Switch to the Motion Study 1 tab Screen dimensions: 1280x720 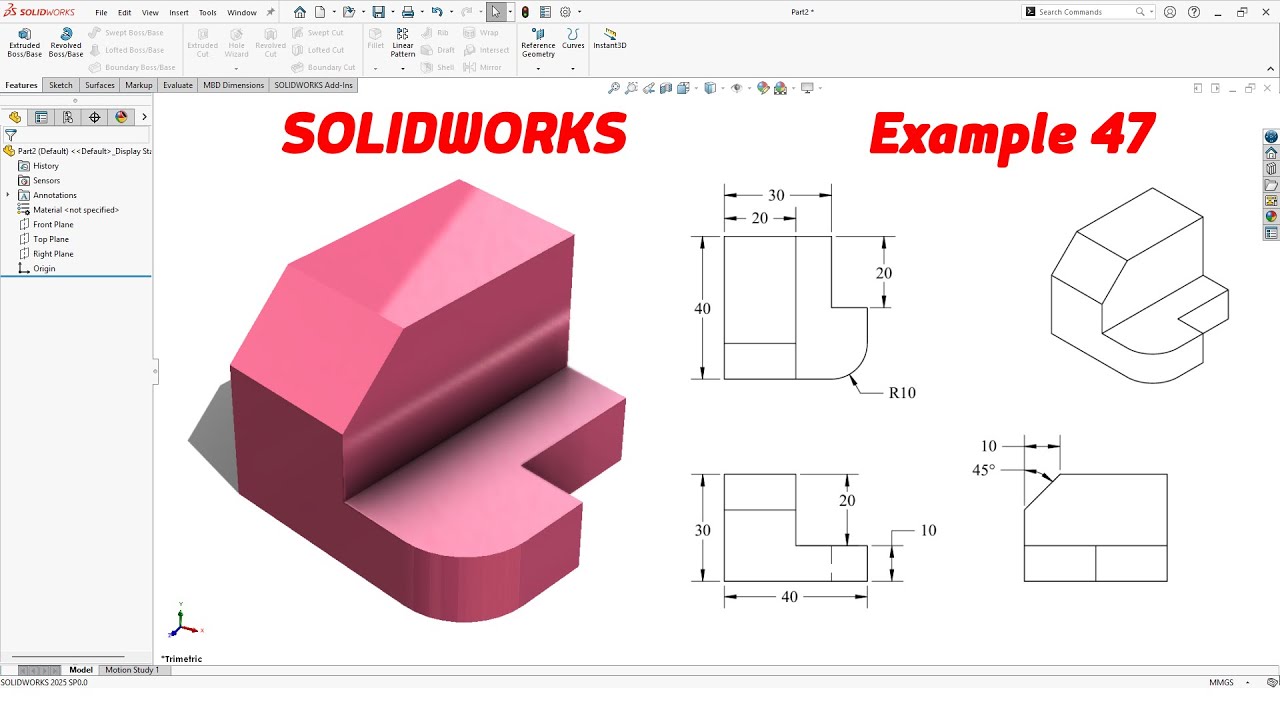point(132,670)
